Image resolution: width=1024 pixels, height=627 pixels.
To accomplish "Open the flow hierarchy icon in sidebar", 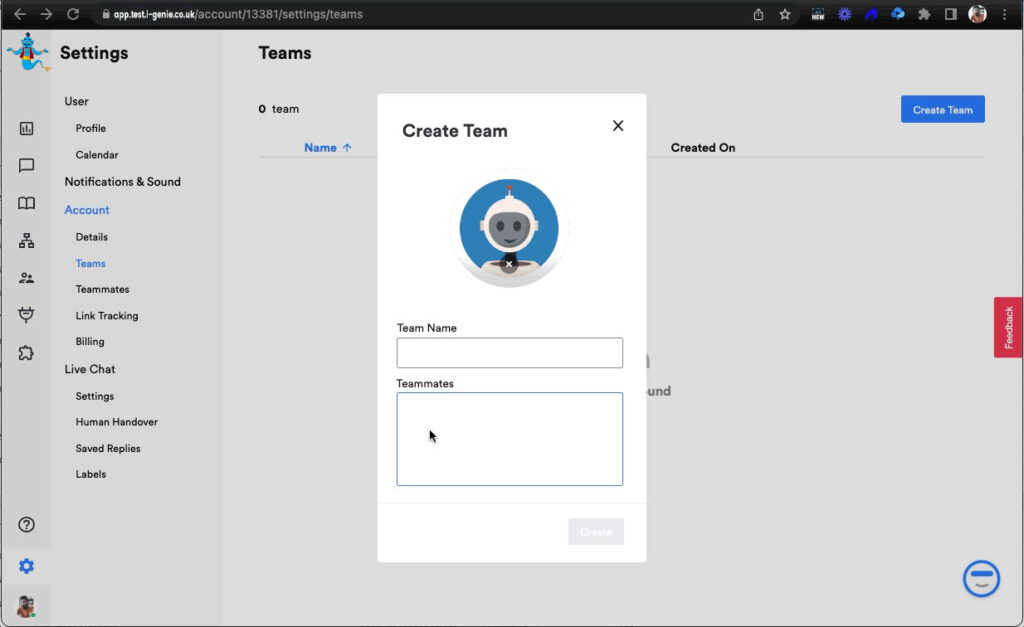I will click(x=26, y=241).
